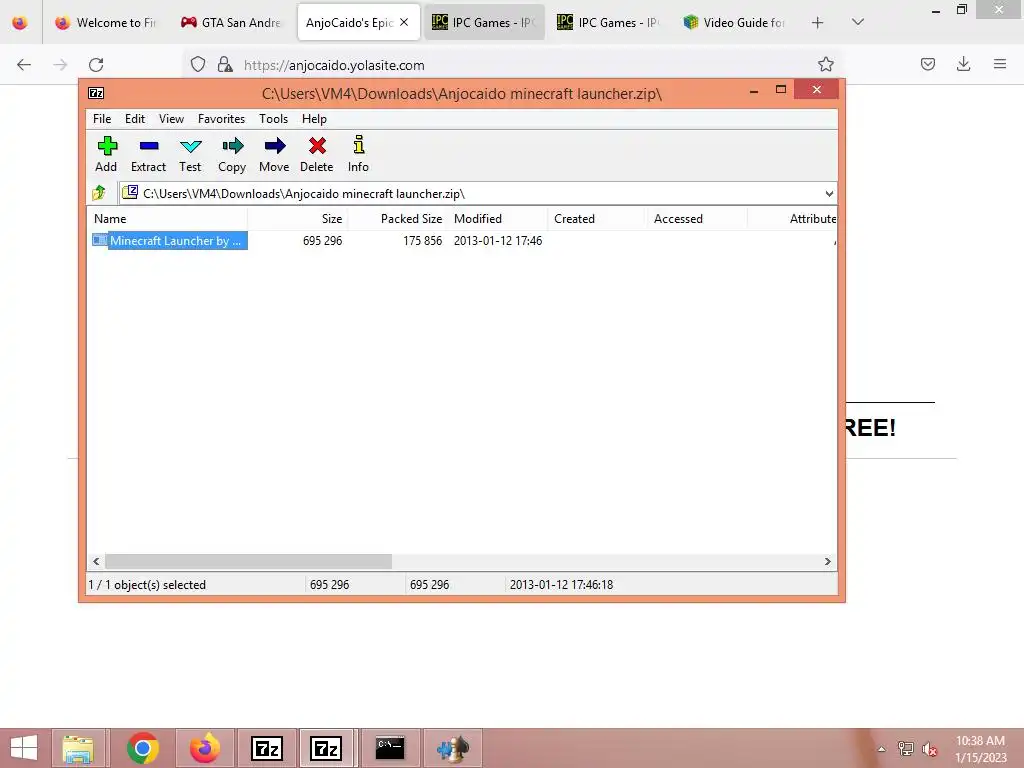Sort by the Attributes column header
The height and width of the screenshot is (768, 1024).
pyautogui.click(x=792, y=219)
